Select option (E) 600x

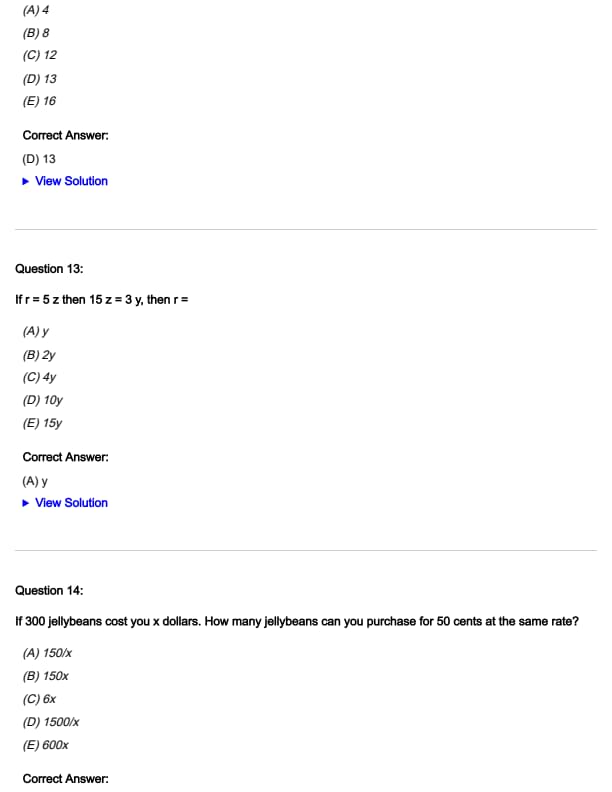tap(45, 745)
